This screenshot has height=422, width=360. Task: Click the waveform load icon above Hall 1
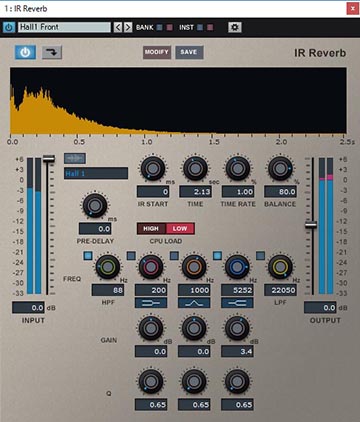[x=75, y=158]
